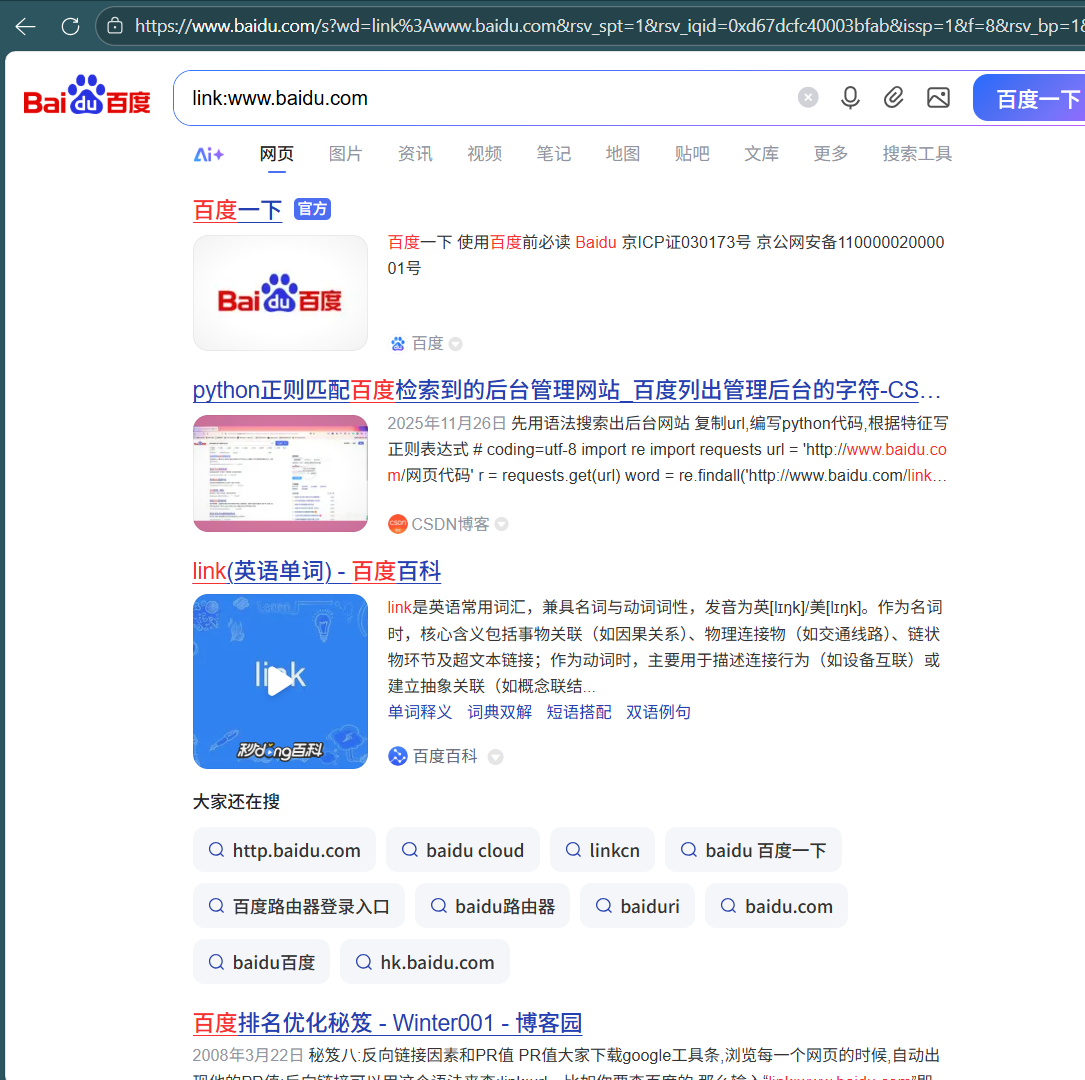Image resolution: width=1085 pixels, height=1080 pixels.
Task: Reload the page with the refresh icon
Action: tap(69, 26)
